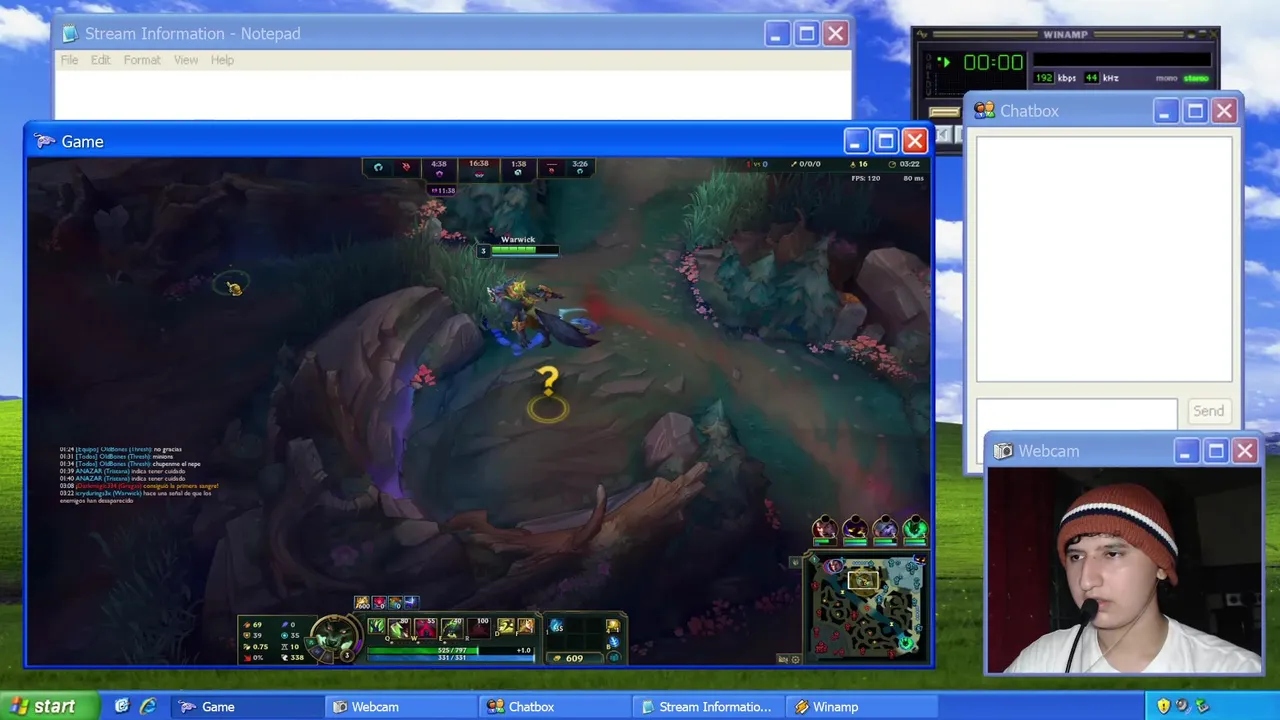Click the Q ability icon
The image size is (1280, 720).
(399, 628)
